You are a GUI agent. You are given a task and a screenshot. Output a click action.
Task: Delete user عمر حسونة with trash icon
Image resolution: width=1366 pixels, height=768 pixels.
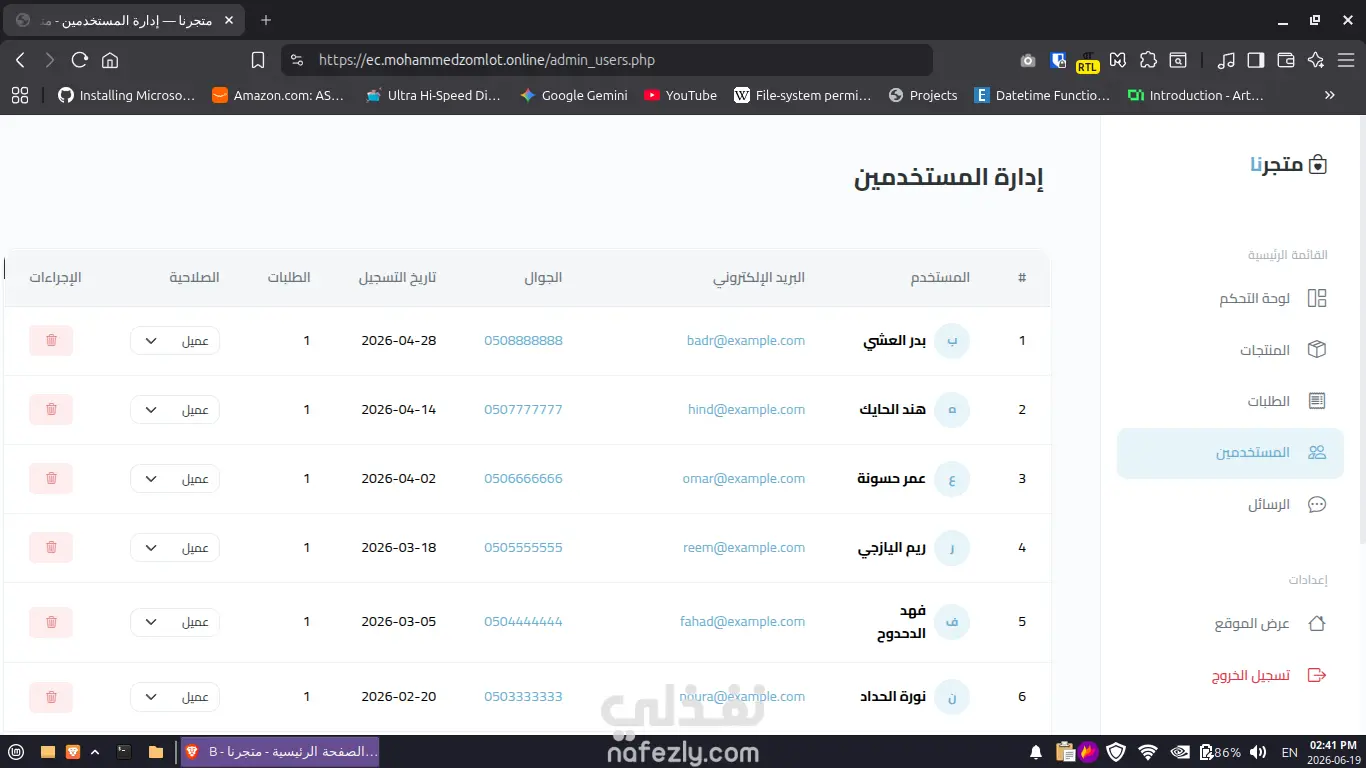tap(51, 479)
